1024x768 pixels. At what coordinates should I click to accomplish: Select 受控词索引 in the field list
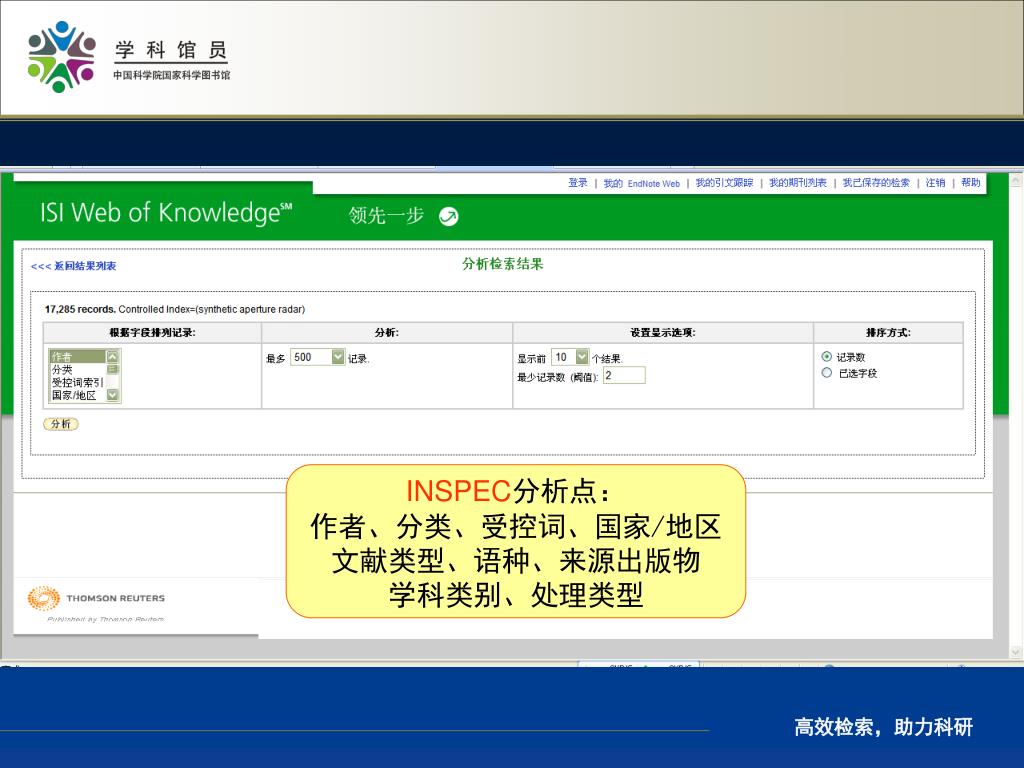(x=77, y=383)
